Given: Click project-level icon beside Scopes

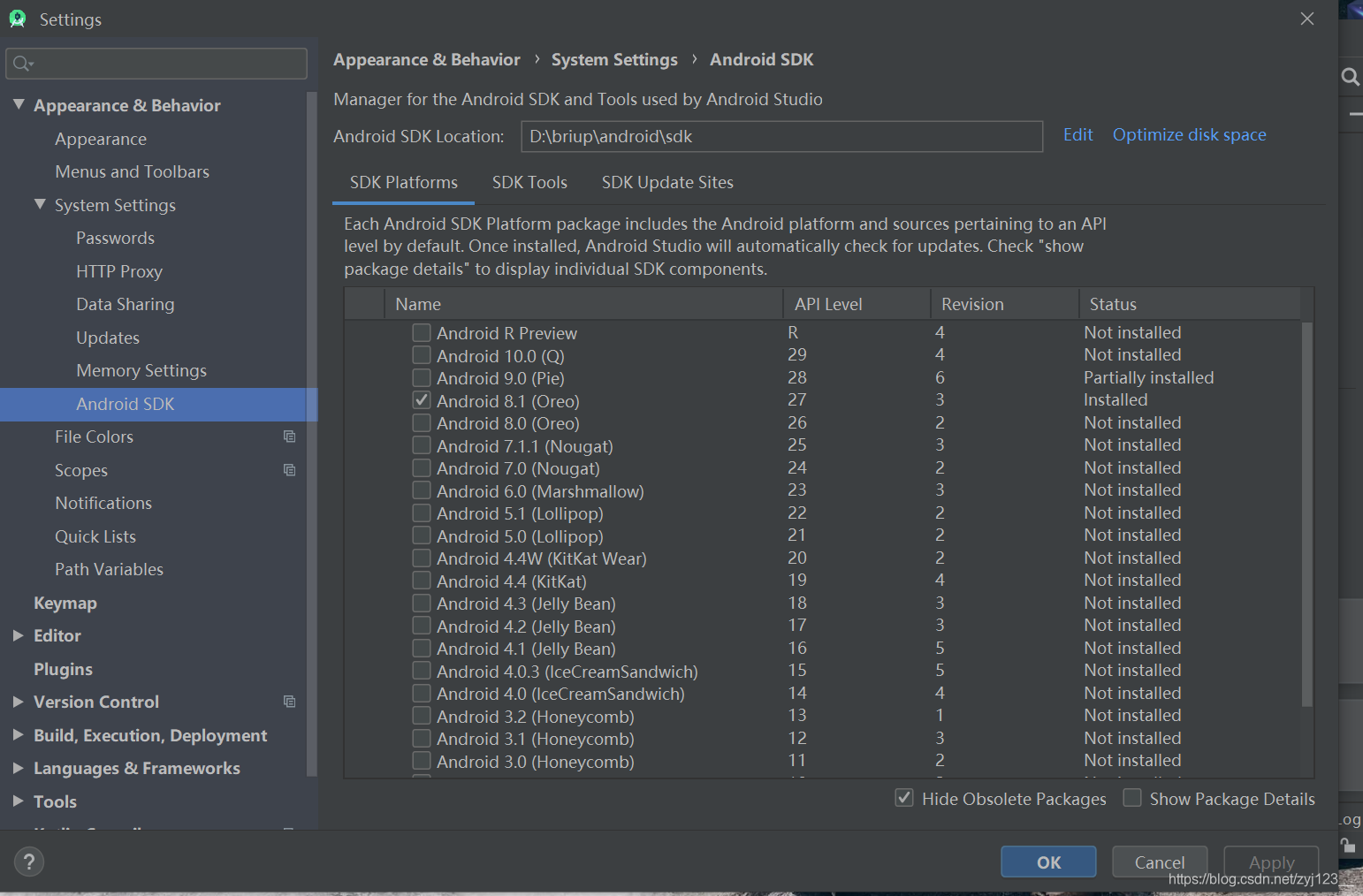Looking at the screenshot, I should (289, 470).
